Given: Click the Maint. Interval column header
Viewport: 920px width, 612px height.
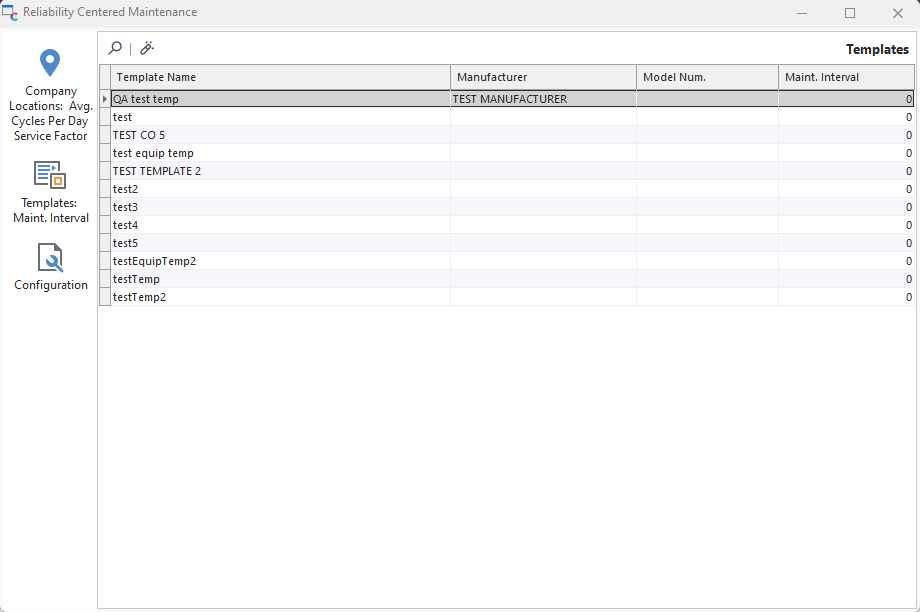Looking at the screenshot, I should 846,77.
